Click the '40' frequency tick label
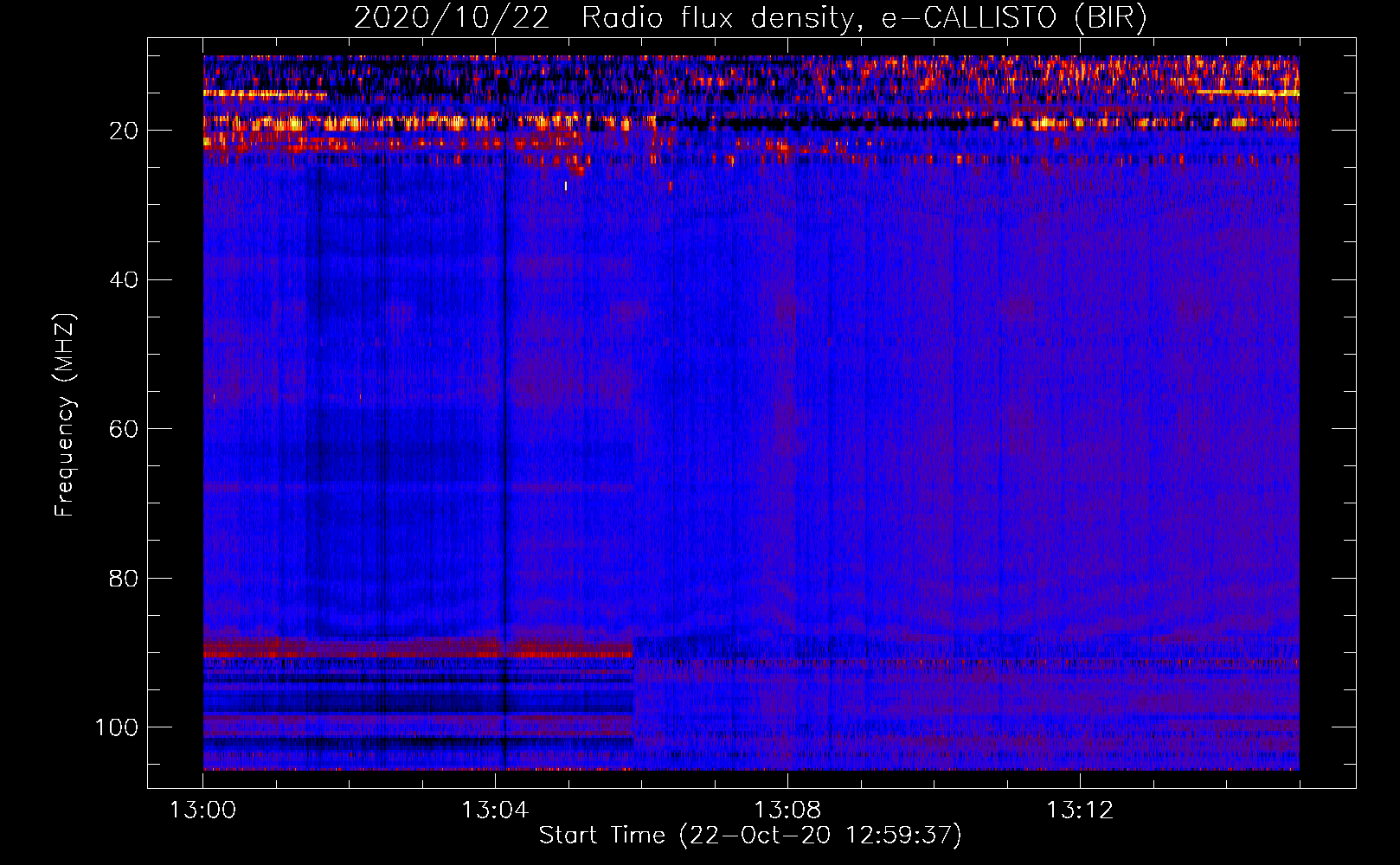The image size is (1400, 865). click(x=125, y=279)
